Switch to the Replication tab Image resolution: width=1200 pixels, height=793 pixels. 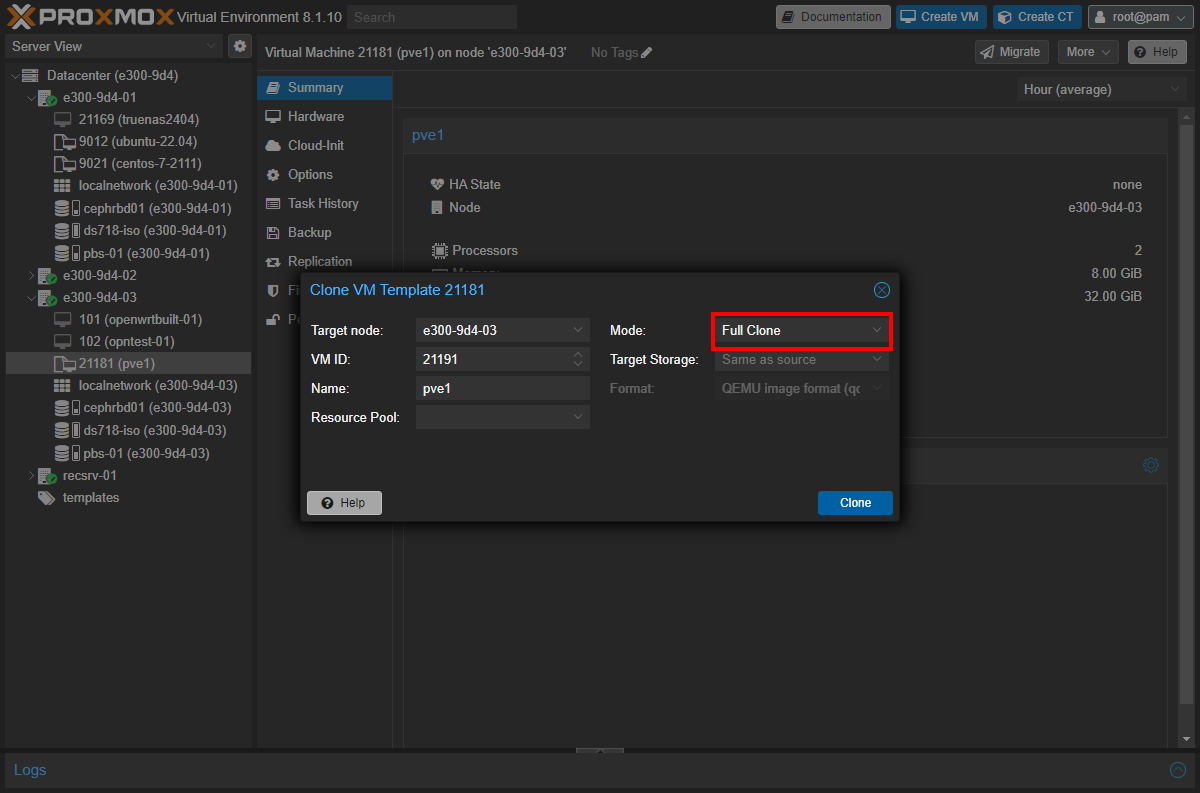[x=324, y=261]
